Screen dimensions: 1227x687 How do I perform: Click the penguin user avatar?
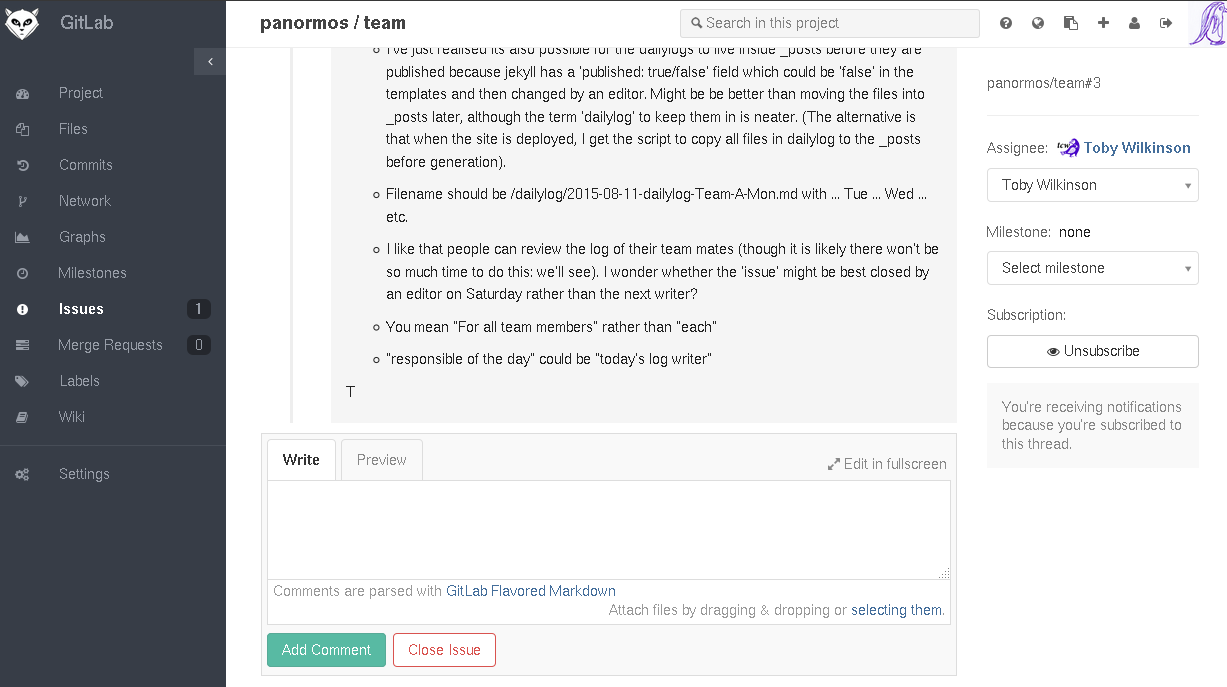[1206, 23]
